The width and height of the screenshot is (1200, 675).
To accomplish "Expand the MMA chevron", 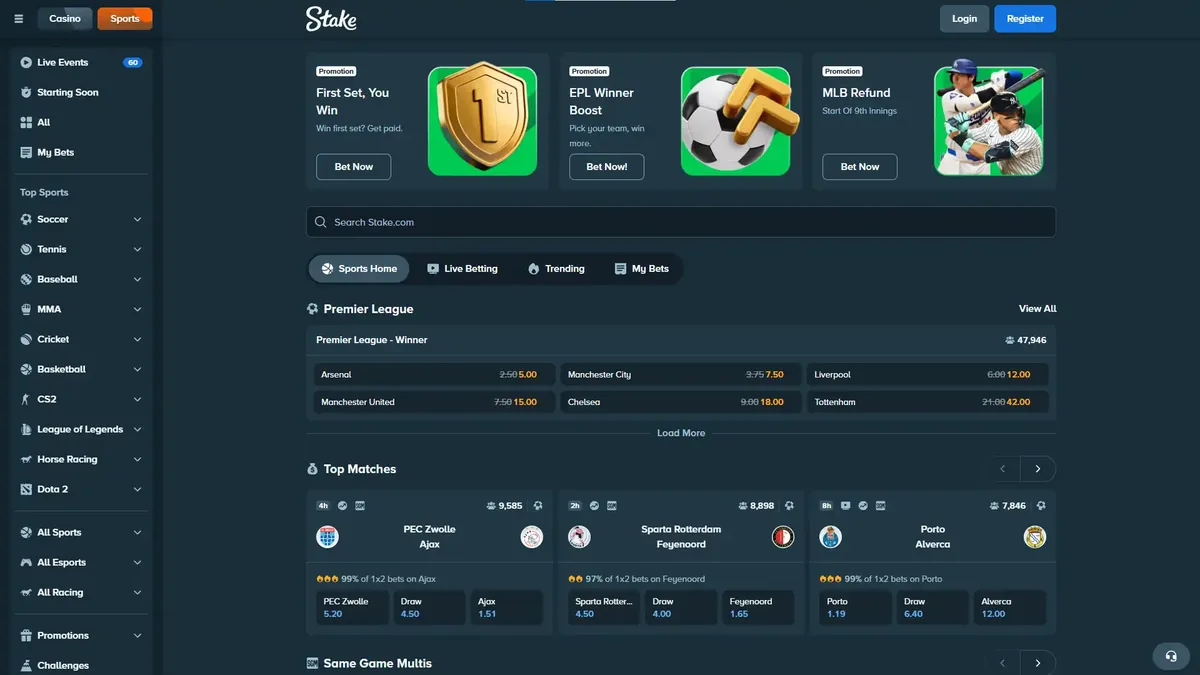I will point(137,309).
